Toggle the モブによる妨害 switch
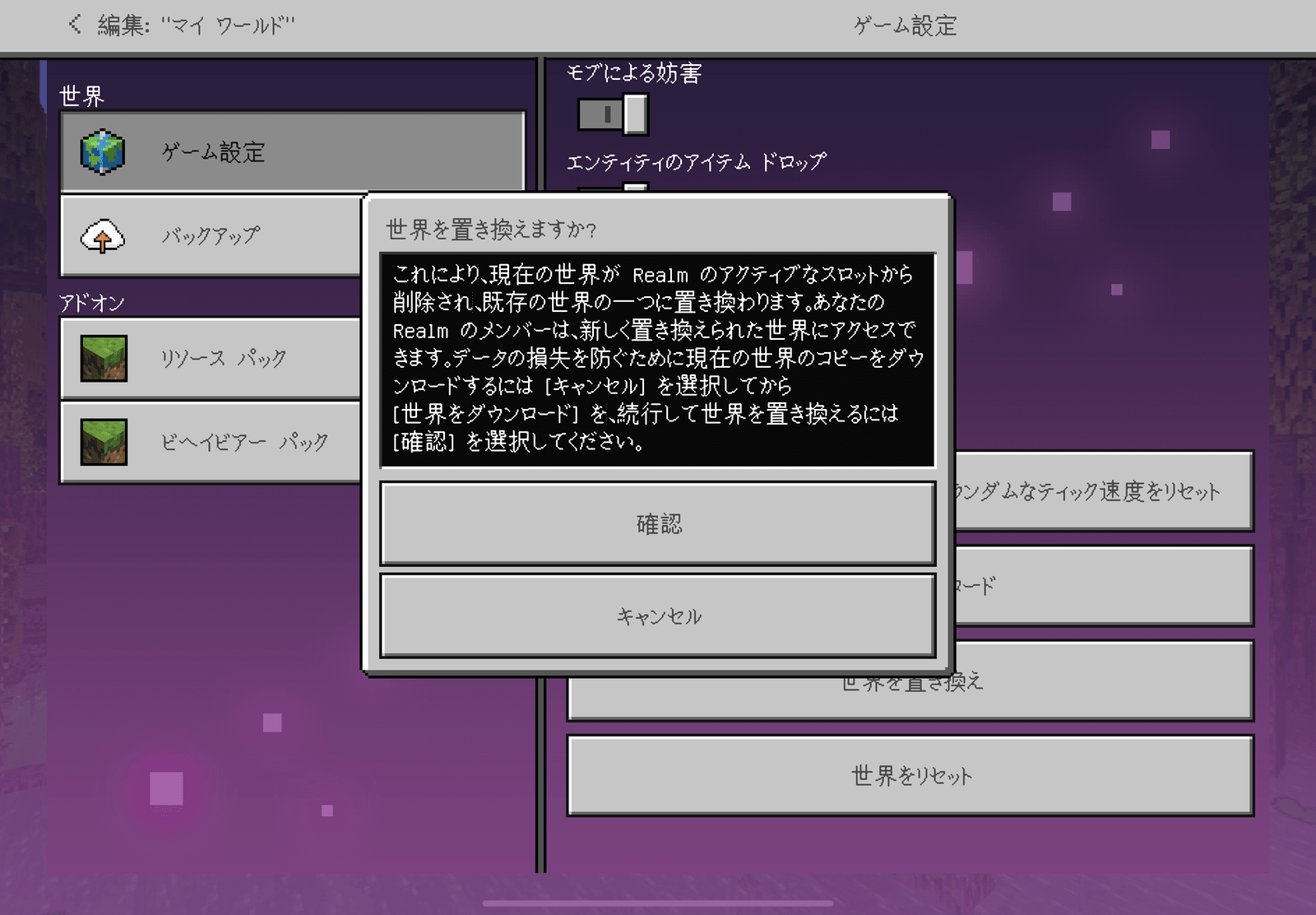Viewport: 1316px width, 915px height. coord(613,114)
